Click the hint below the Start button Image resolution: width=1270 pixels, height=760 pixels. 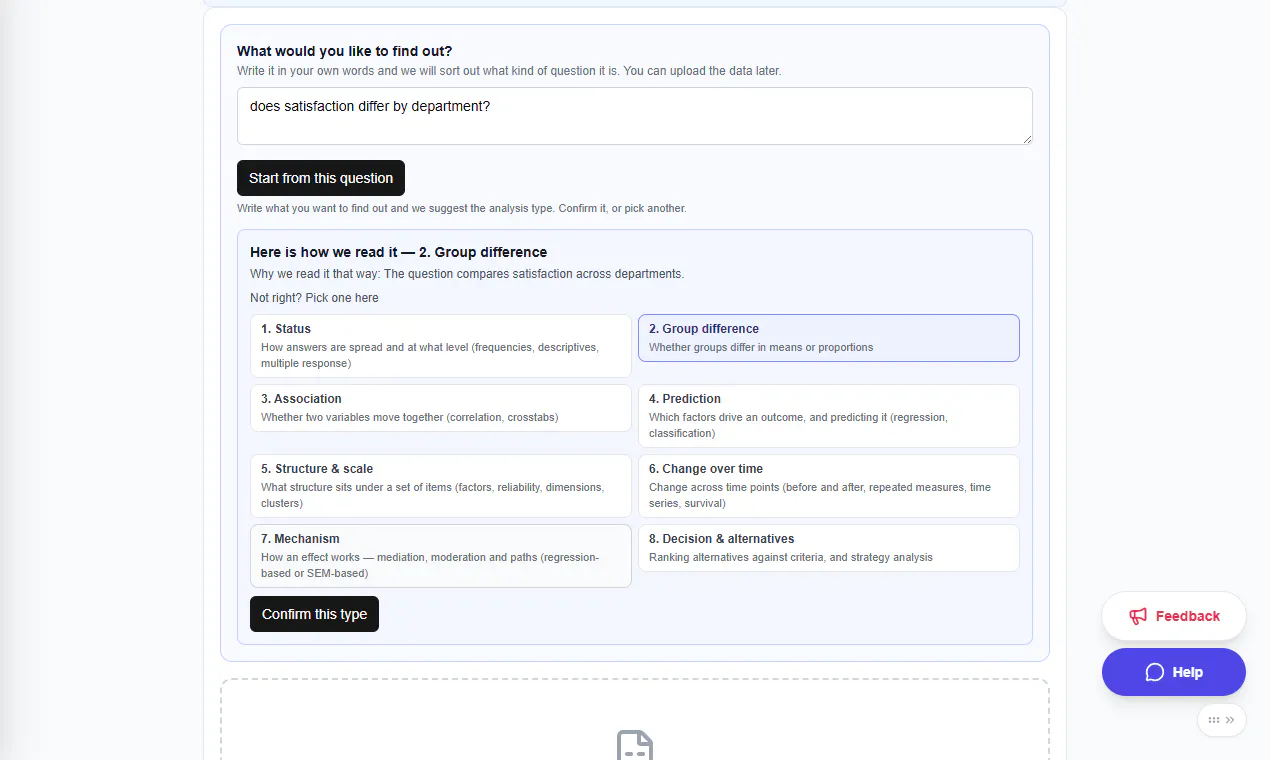[462, 209]
